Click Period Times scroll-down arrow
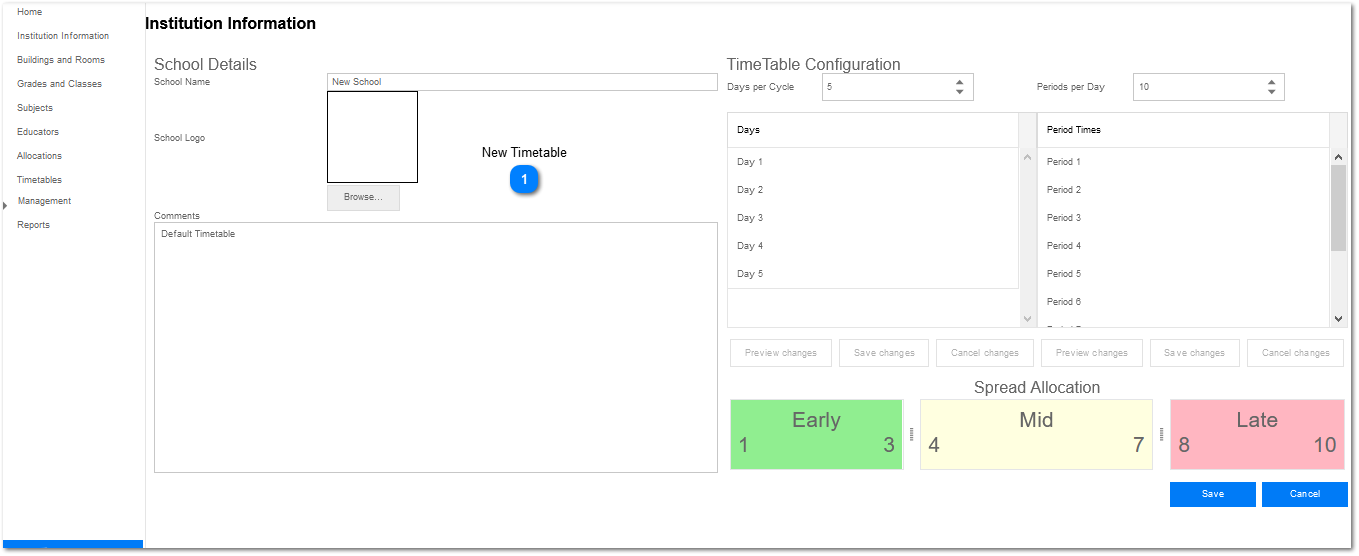This screenshot has height=556, width=1359. tap(1339, 318)
